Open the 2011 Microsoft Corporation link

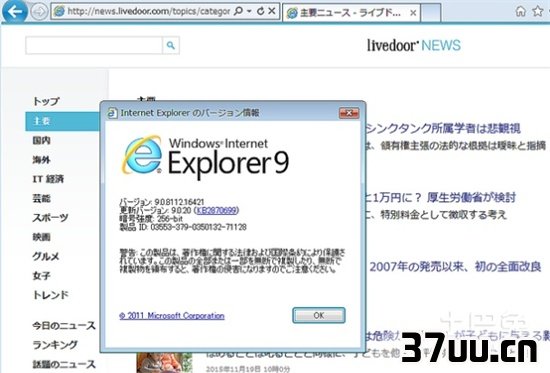(172, 316)
